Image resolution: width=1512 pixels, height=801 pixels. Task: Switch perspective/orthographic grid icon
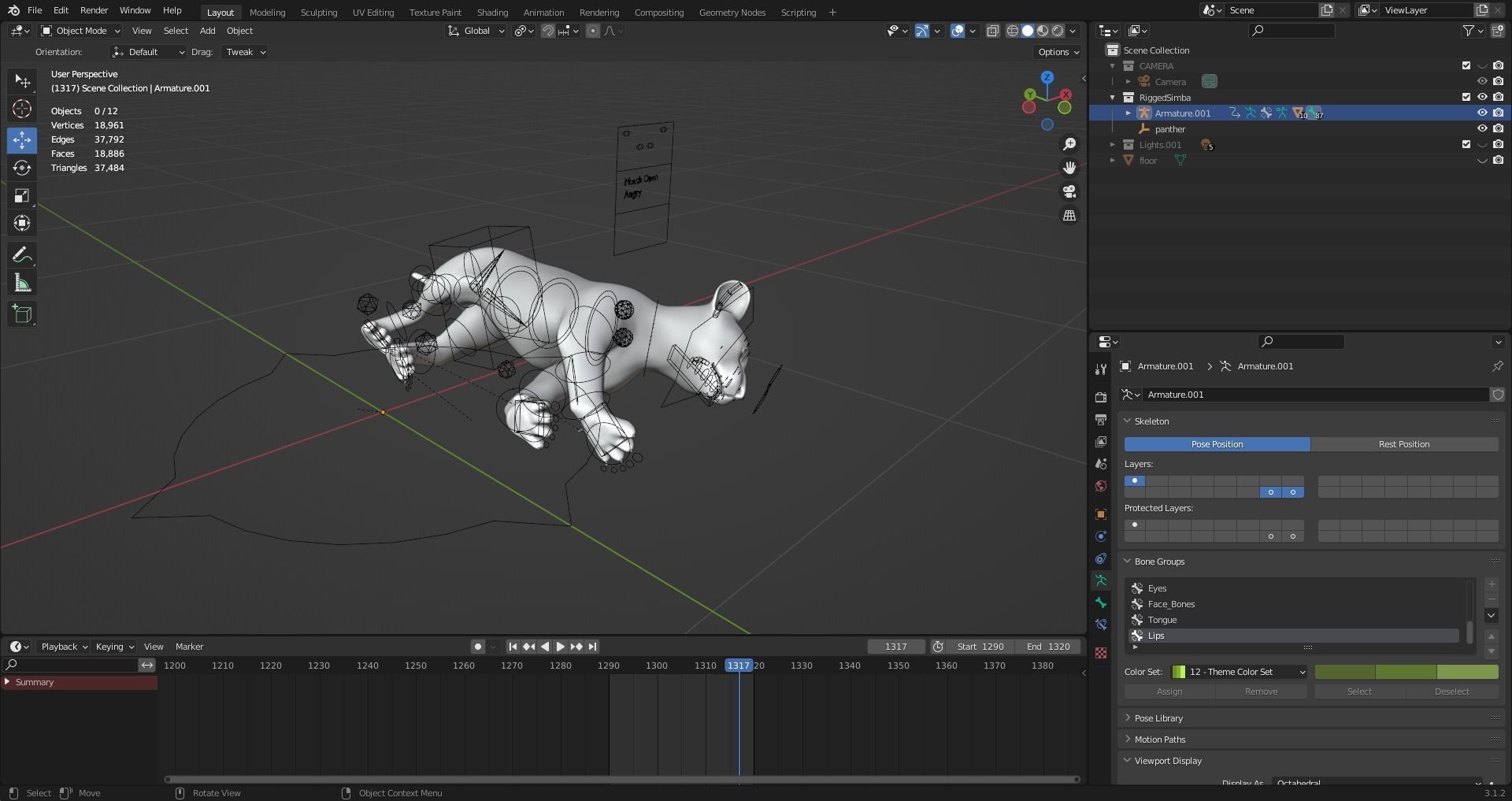pyautogui.click(x=1069, y=215)
